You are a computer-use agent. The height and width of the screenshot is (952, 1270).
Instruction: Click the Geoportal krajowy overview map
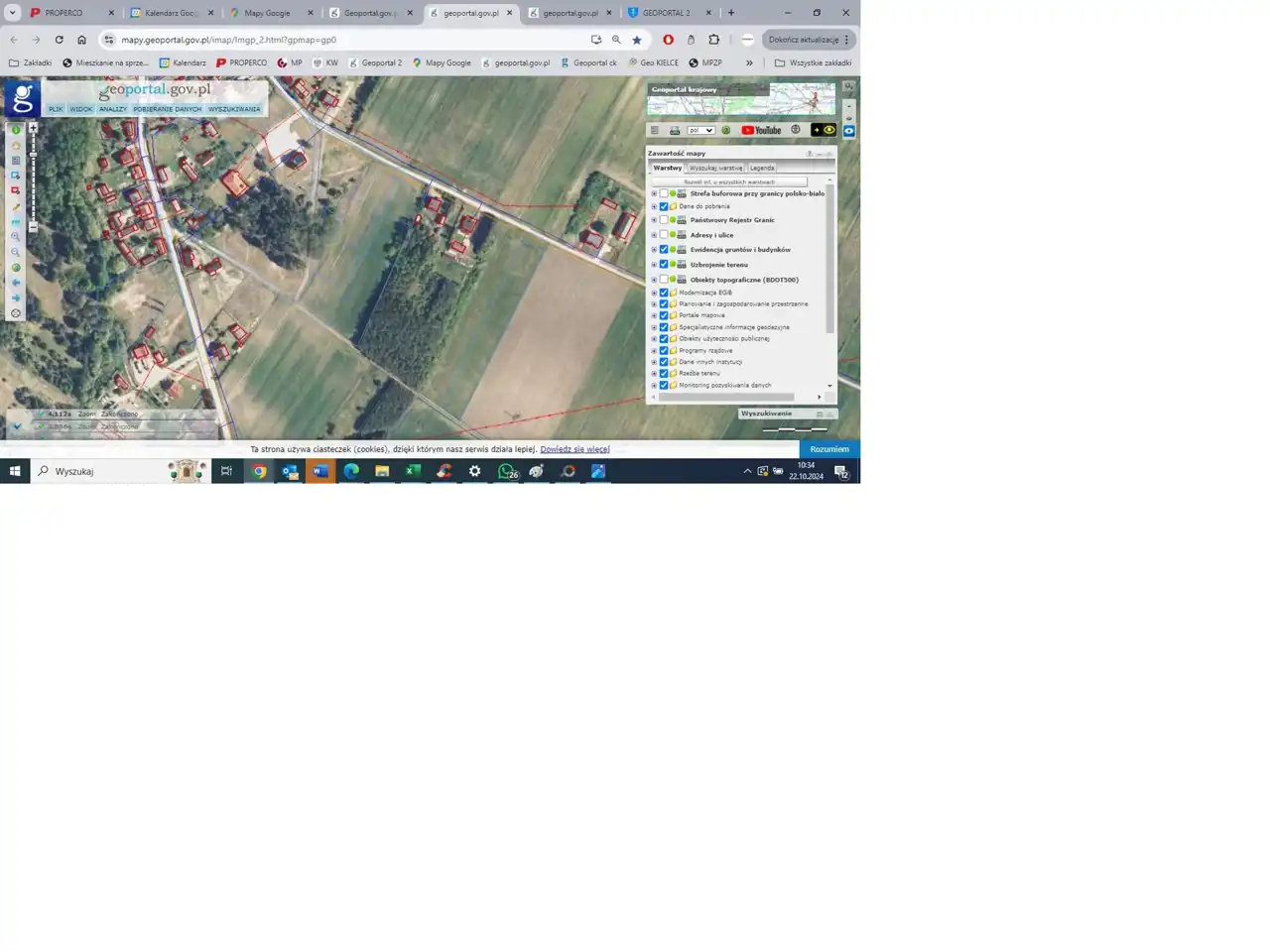pyautogui.click(x=740, y=100)
